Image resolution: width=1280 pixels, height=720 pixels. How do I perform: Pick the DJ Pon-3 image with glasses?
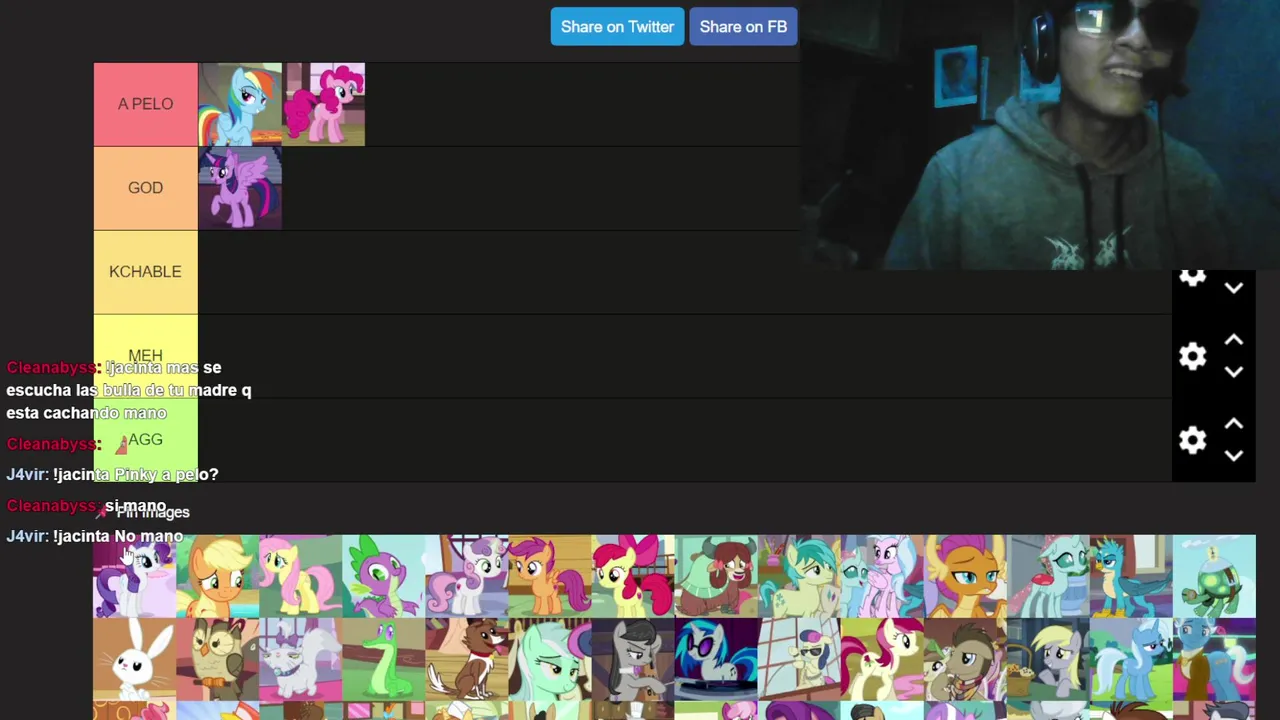715,659
